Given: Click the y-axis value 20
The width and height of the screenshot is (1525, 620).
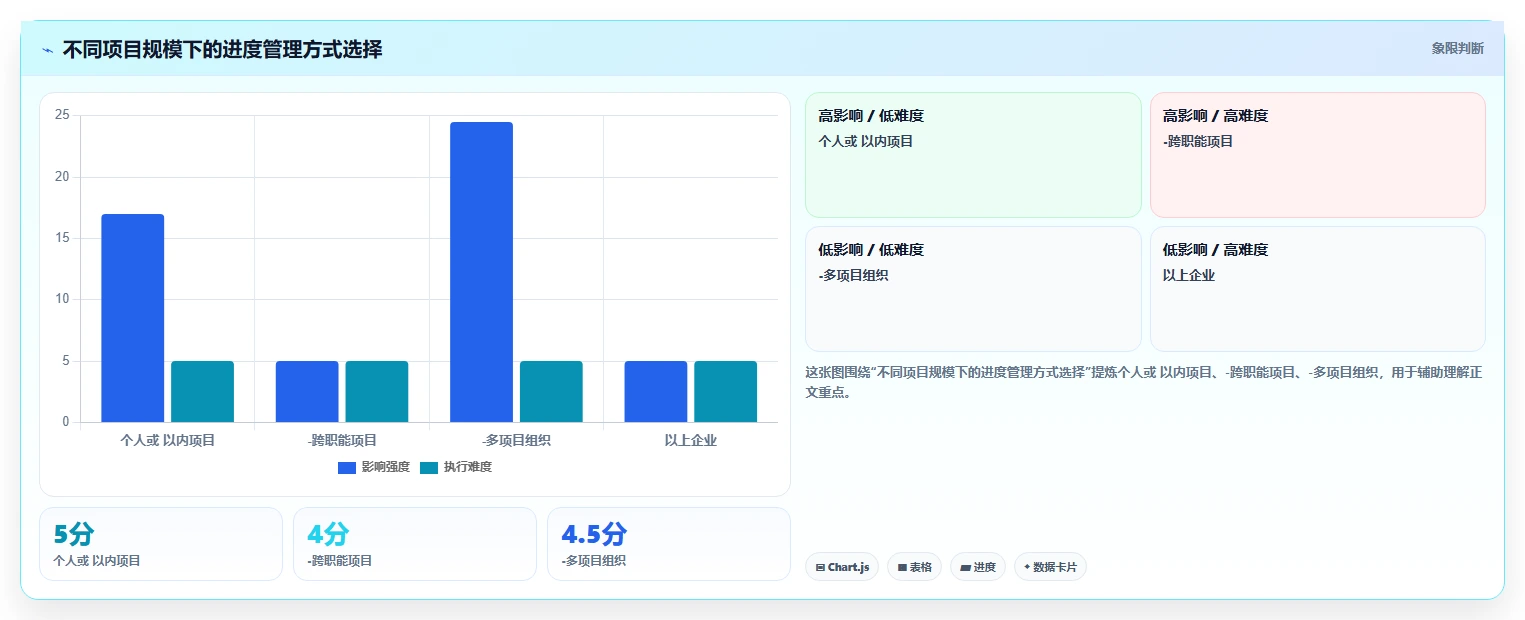Looking at the screenshot, I should (x=62, y=177).
